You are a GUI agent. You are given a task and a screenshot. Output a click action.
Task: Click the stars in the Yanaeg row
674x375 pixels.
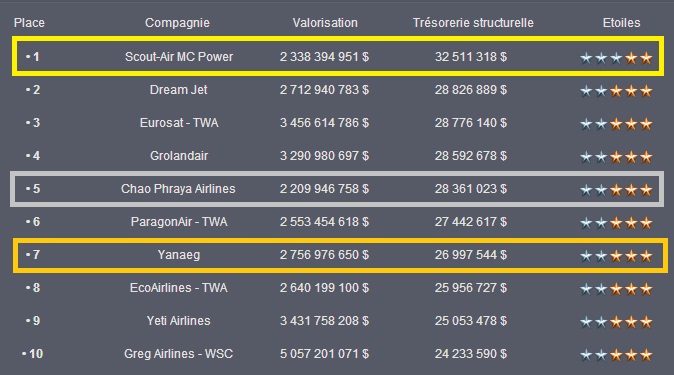pyautogui.click(x=616, y=256)
